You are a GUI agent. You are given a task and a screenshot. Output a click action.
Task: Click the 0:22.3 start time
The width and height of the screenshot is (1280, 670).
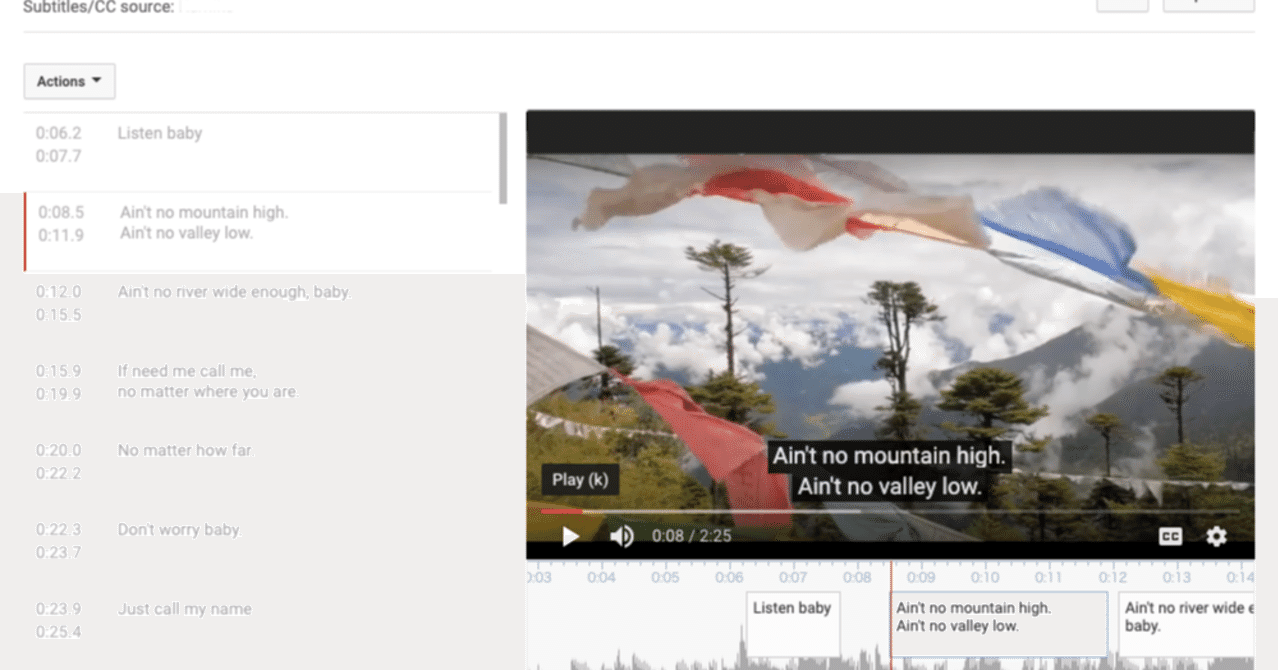tap(59, 530)
